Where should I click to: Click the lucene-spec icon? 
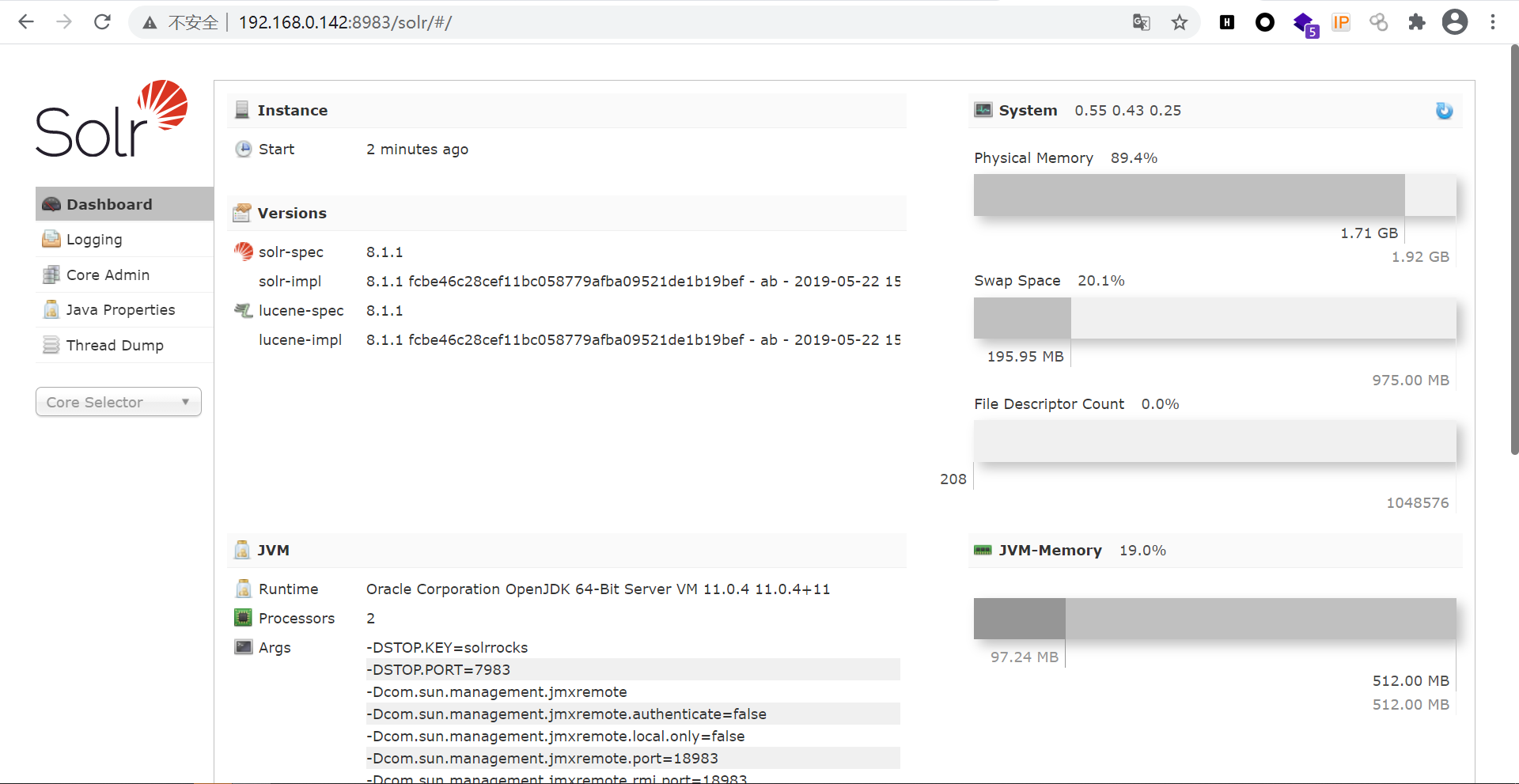[244, 310]
